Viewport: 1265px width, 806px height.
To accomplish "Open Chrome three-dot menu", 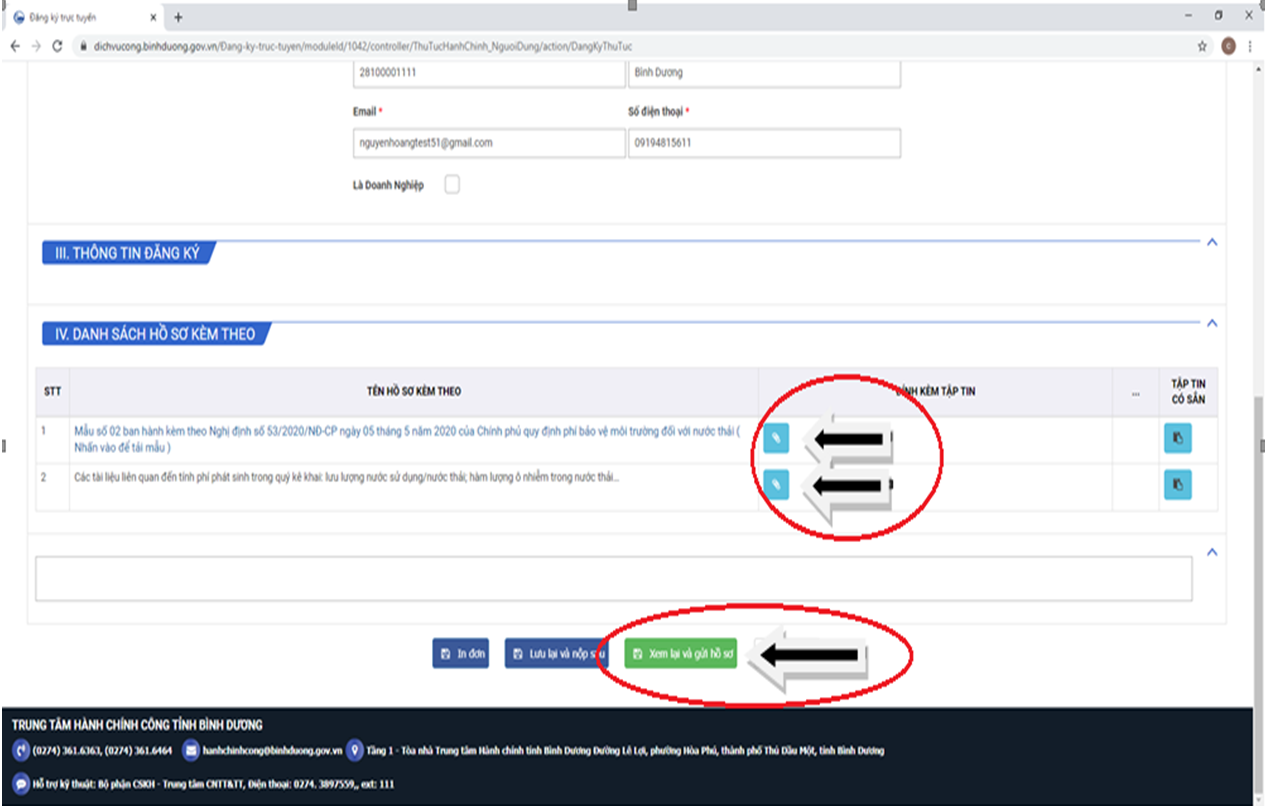I will click(x=1251, y=46).
